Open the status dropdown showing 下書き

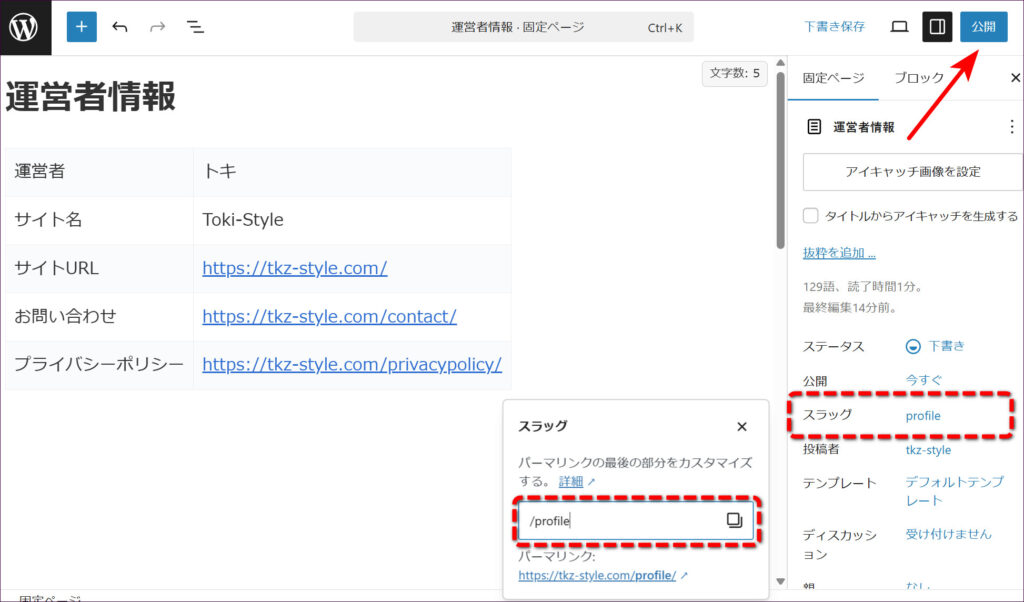(935, 346)
